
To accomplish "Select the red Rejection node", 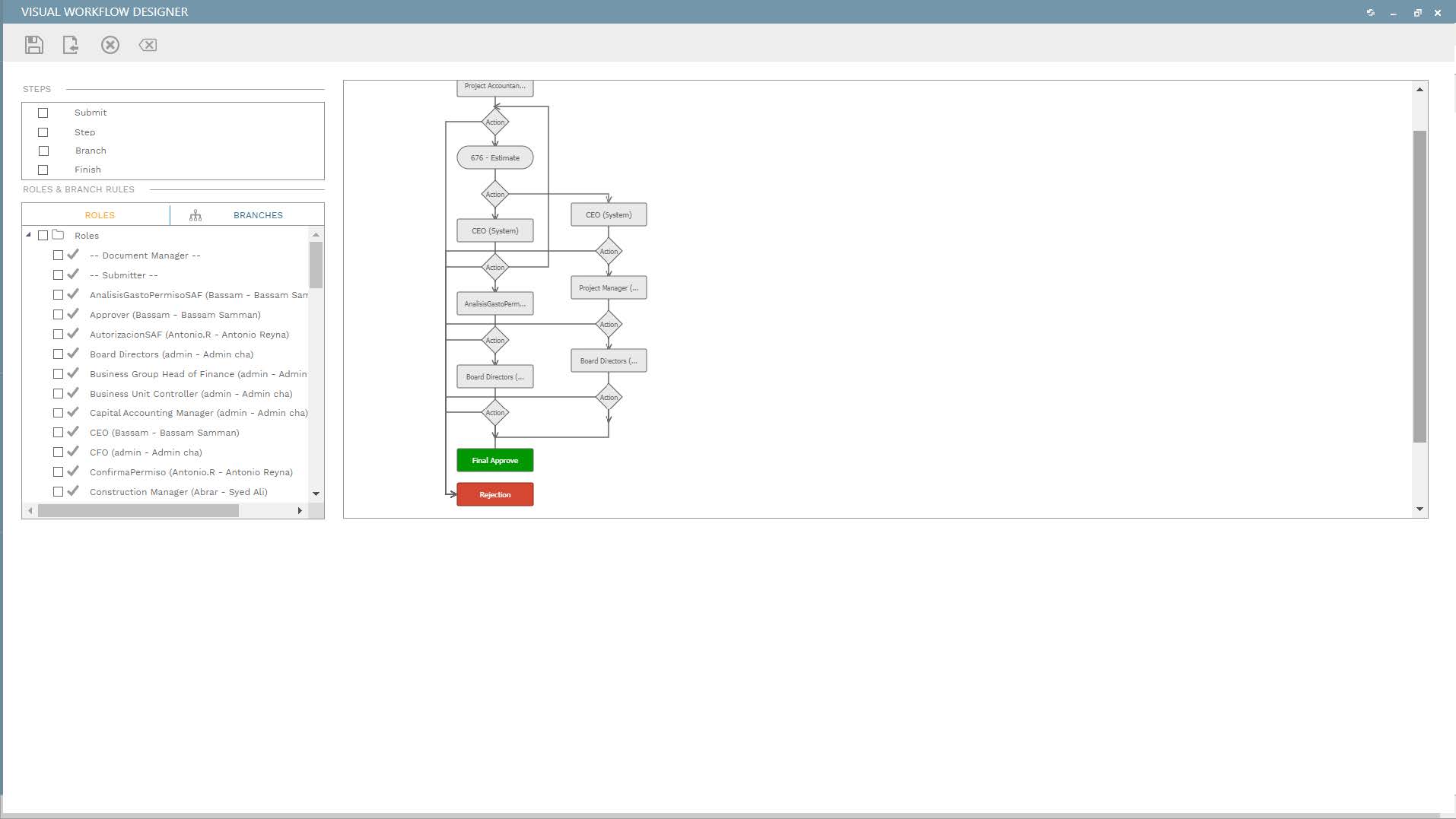I will tap(494, 494).
